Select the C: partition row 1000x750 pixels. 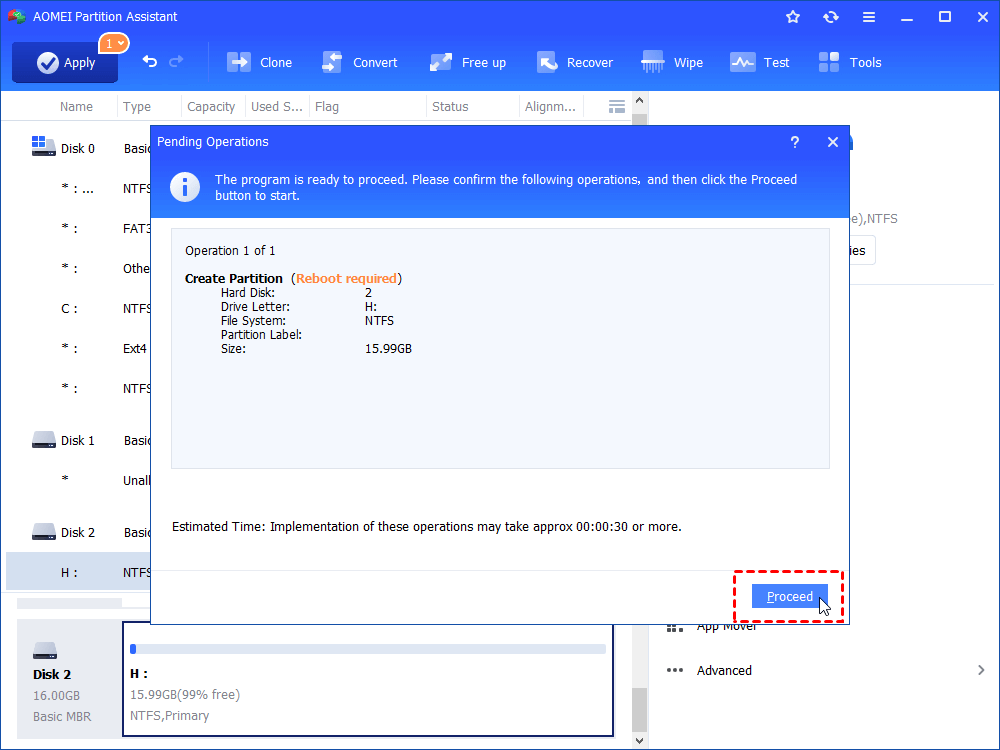[78, 308]
